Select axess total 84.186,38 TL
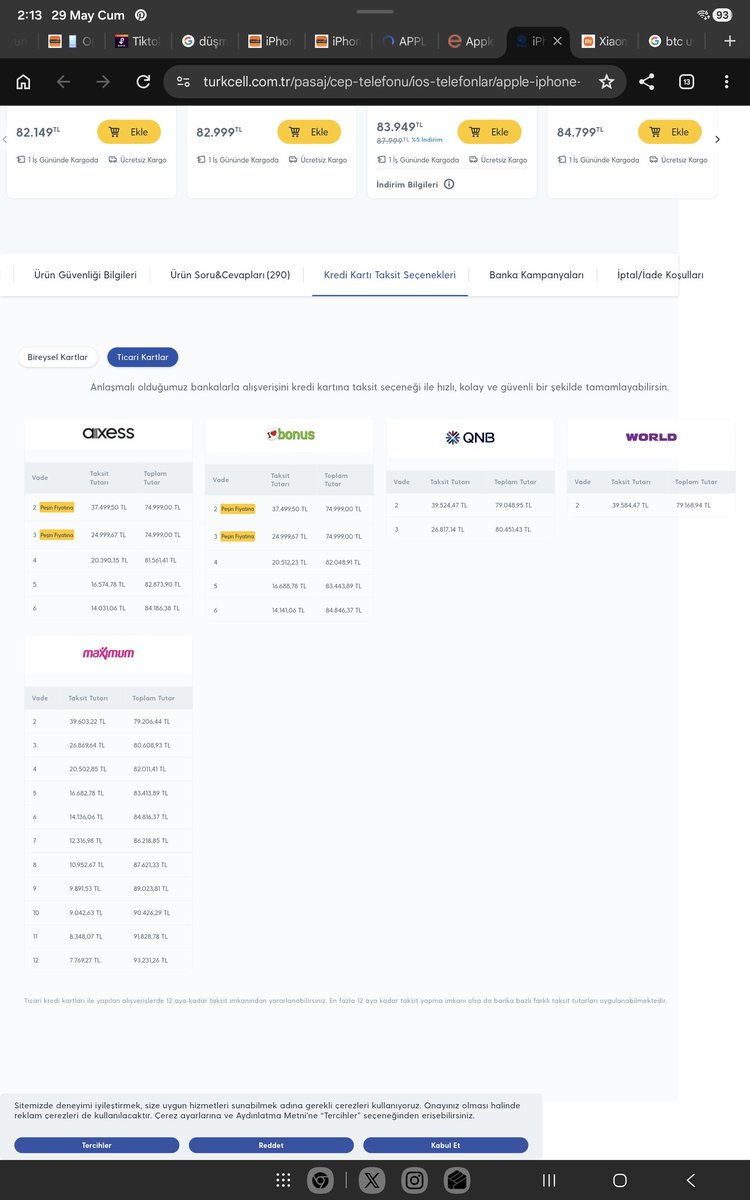Image resolution: width=750 pixels, height=1200 pixels. pyautogui.click(x=162, y=608)
